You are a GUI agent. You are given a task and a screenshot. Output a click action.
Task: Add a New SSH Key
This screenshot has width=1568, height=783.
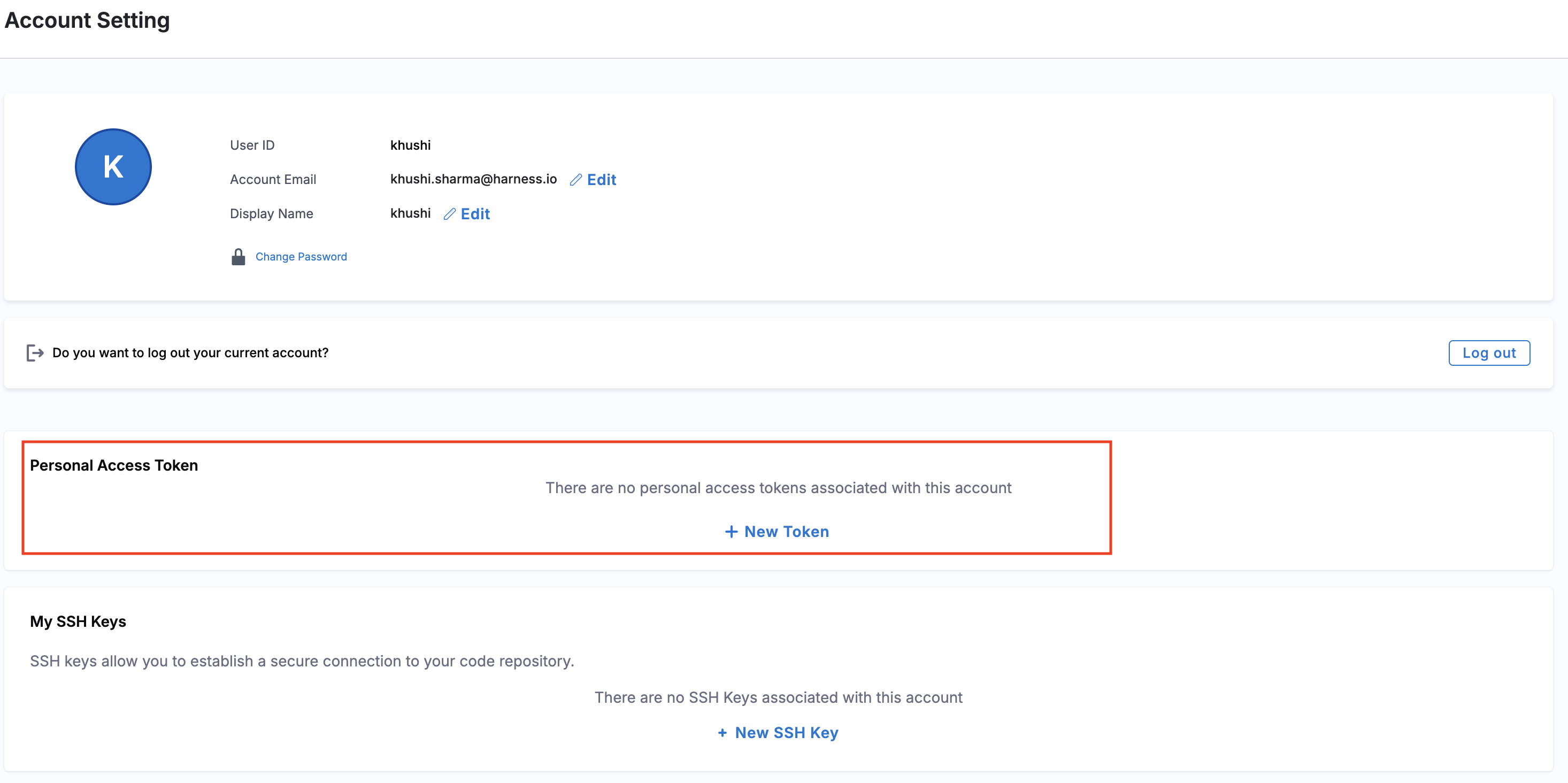point(786,733)
